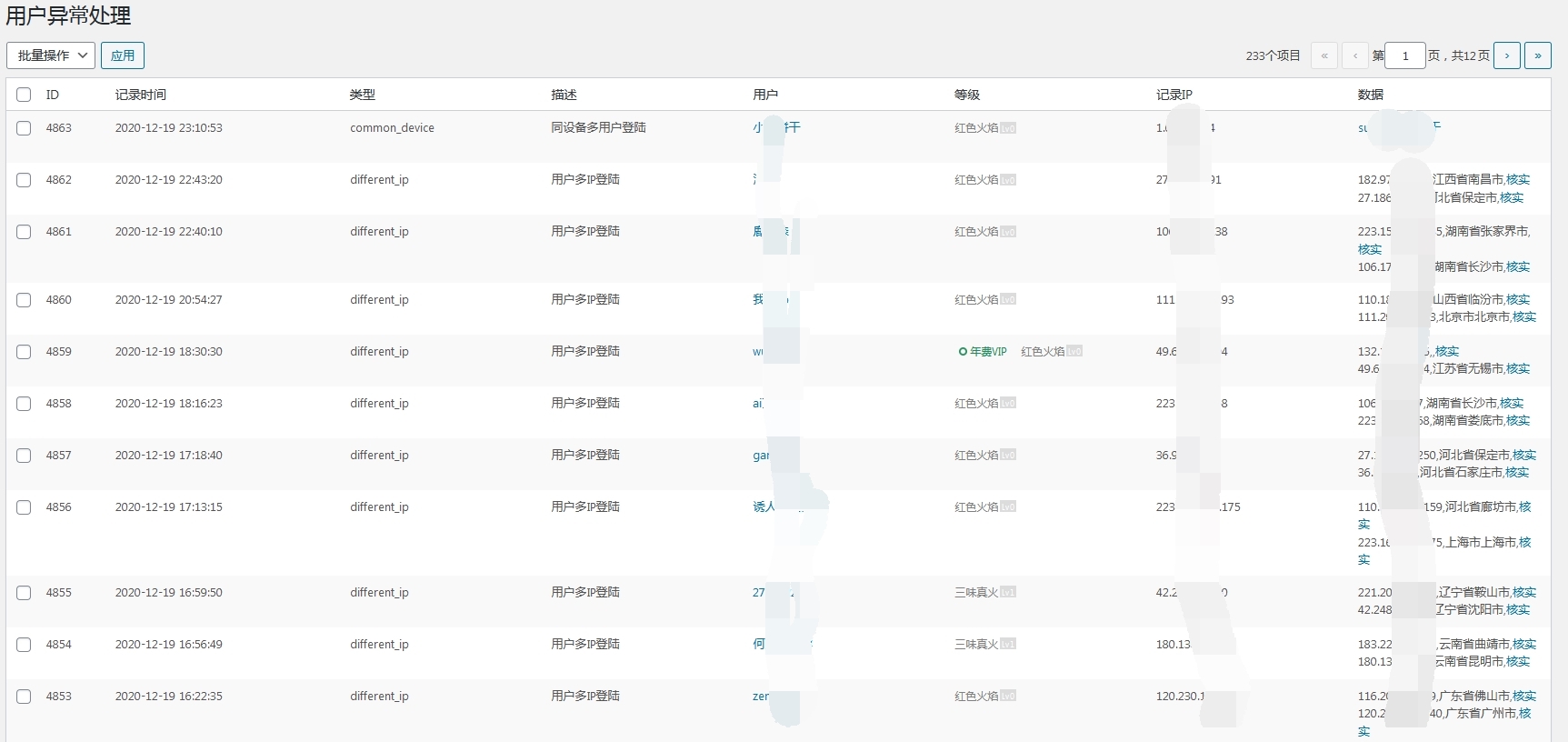Click the previous page arrow button

tap(1354, 55)
